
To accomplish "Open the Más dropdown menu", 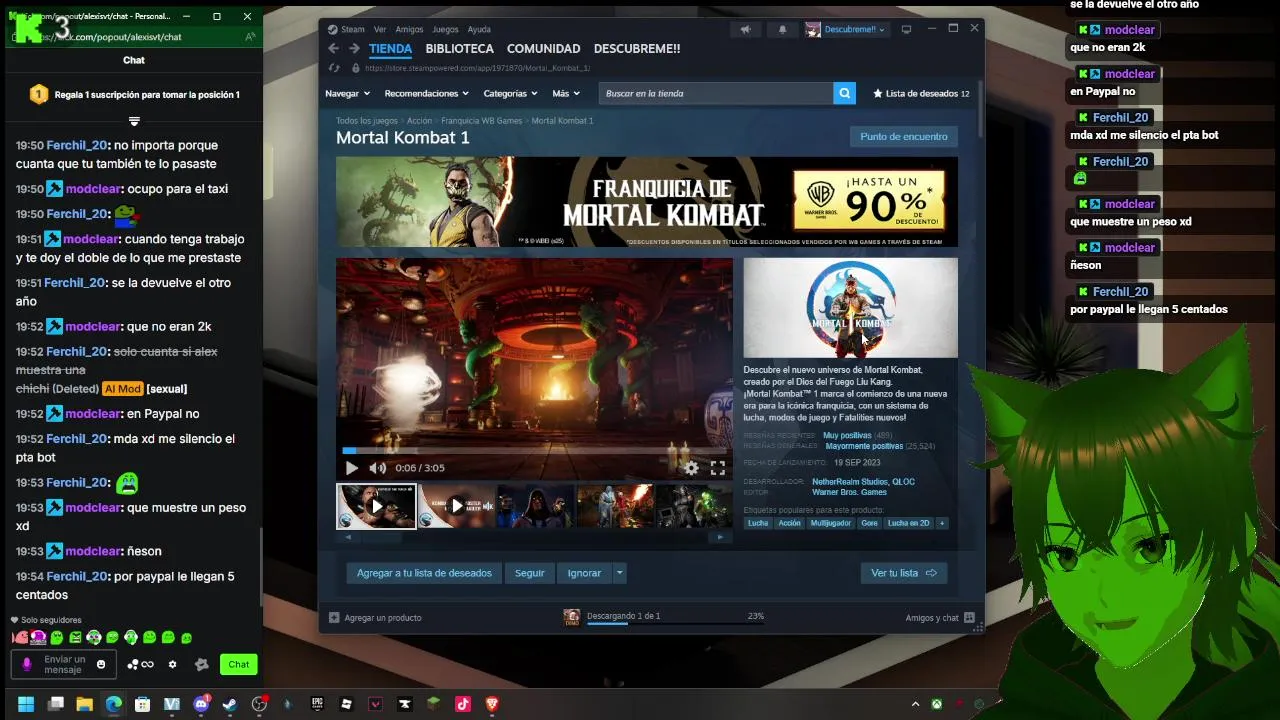I will tap(565, 93).
